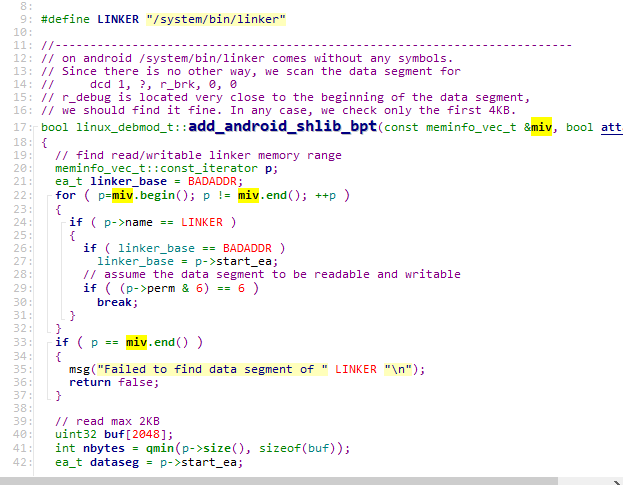Viewport: 623px width, 485px height.
Task: Click the function name 'add_android_shlib_bpt'
Action: coord(282,126)
